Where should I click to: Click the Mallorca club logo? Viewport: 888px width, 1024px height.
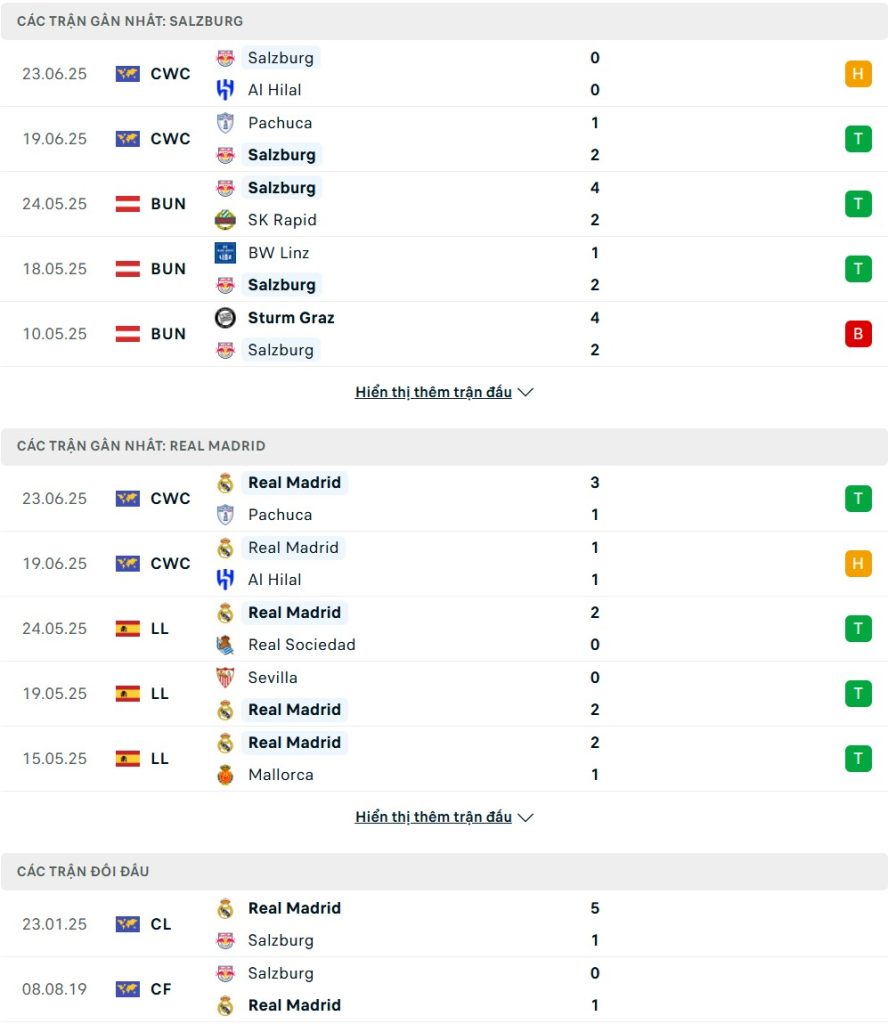click(x=225, y=775)
